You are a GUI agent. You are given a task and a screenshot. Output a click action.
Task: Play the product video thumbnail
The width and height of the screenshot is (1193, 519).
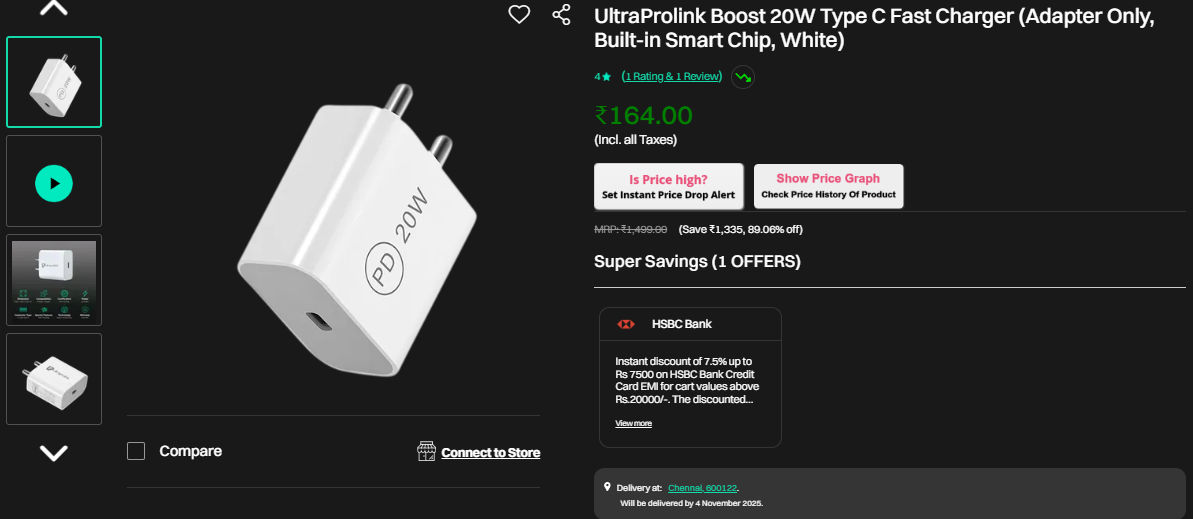[x=54, y=183]
